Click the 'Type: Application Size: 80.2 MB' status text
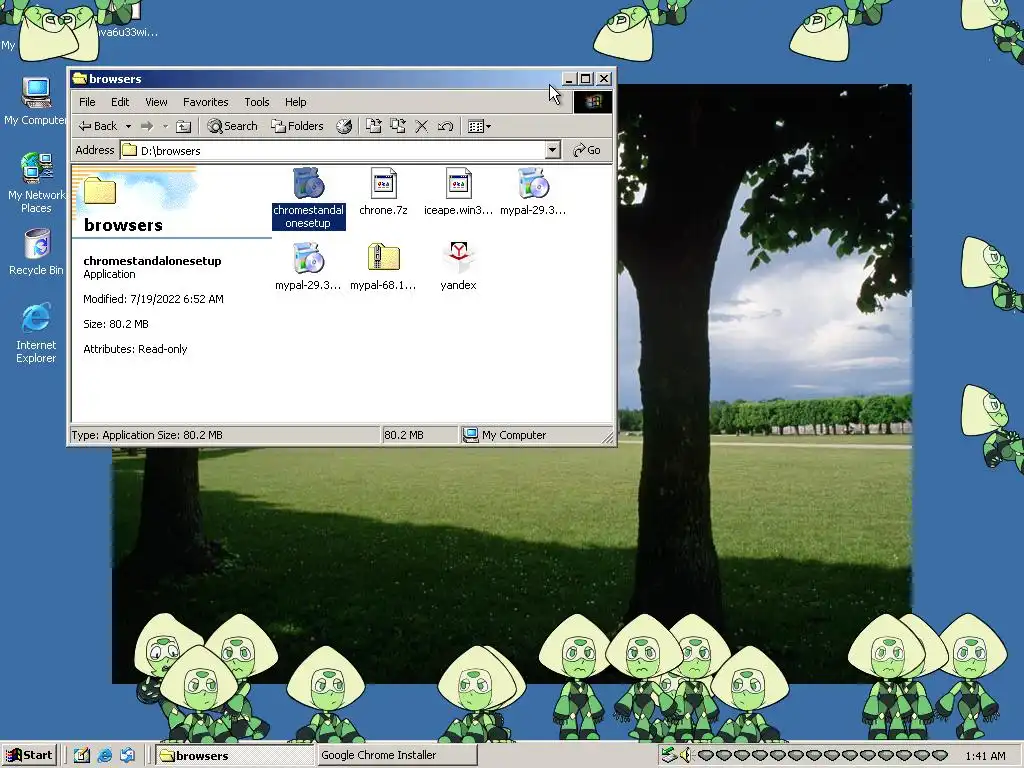The width and height of the screenshot is (1024, 768). click(147, 435)
